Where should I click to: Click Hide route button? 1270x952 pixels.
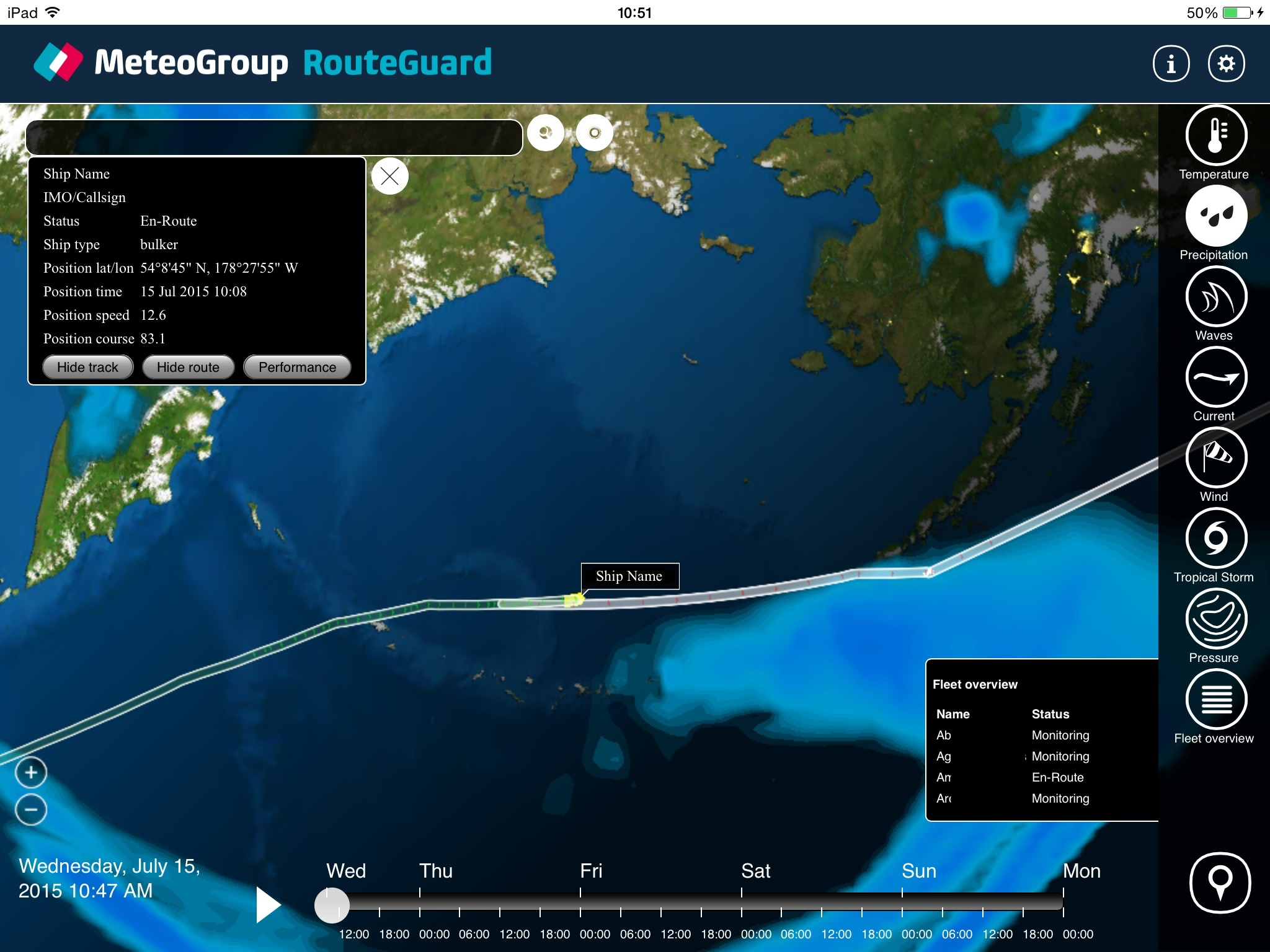click(x=188, y=367)
